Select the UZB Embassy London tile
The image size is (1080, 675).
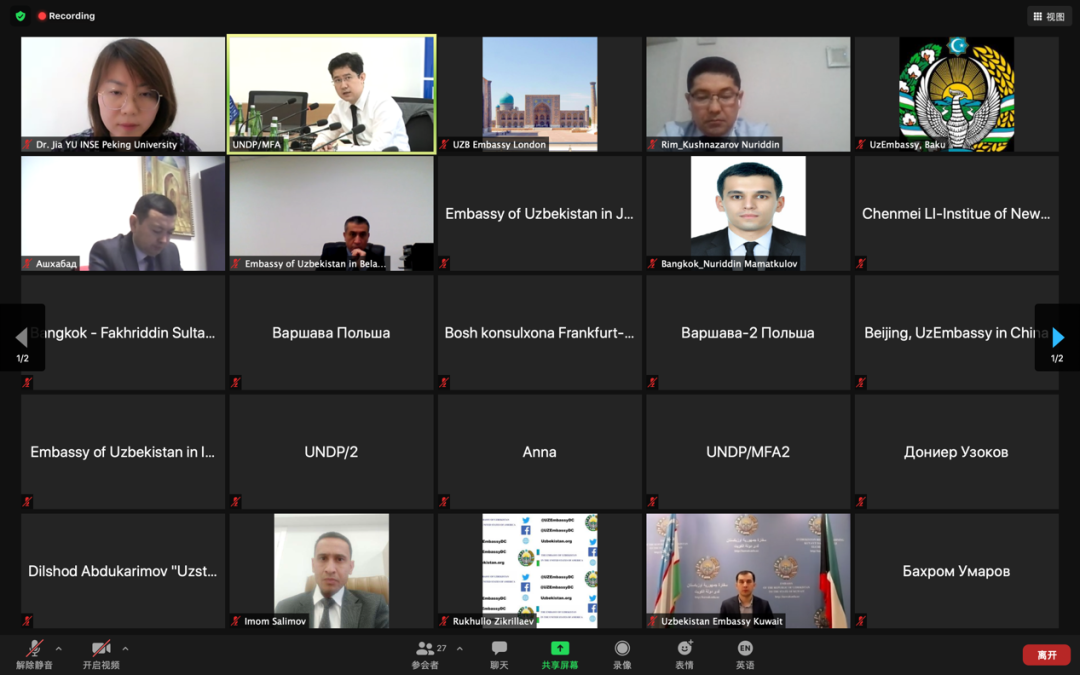540,94
